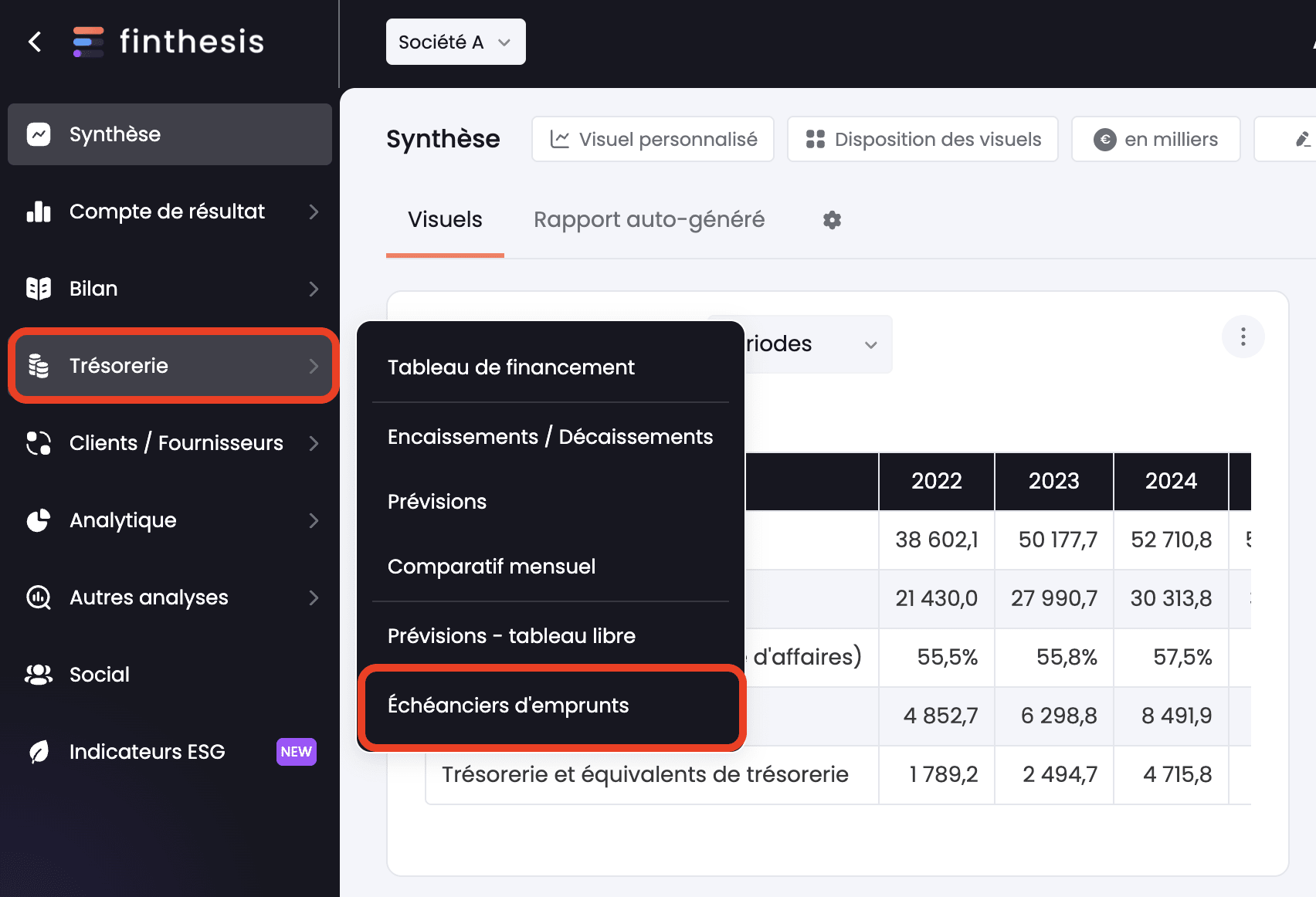The image size is (1316, 897).
Task: Click the Clients / Fournisseurs icon
Action: pyautogui.click(x=39, y=443)
